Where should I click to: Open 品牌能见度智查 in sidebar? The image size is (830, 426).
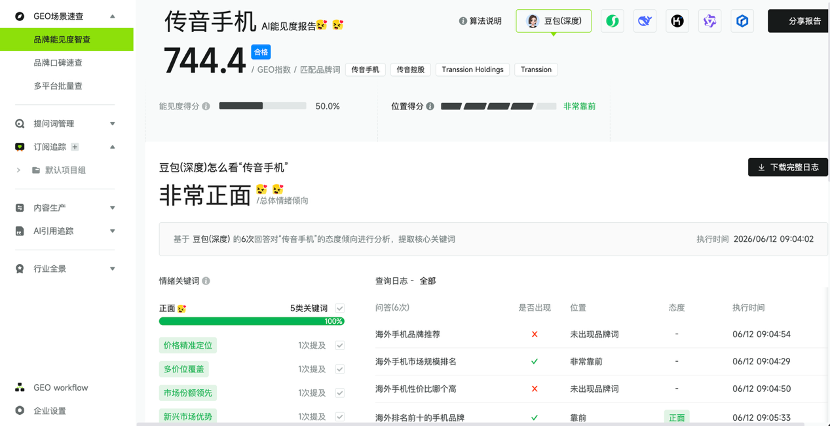click(x=67, y=40)
